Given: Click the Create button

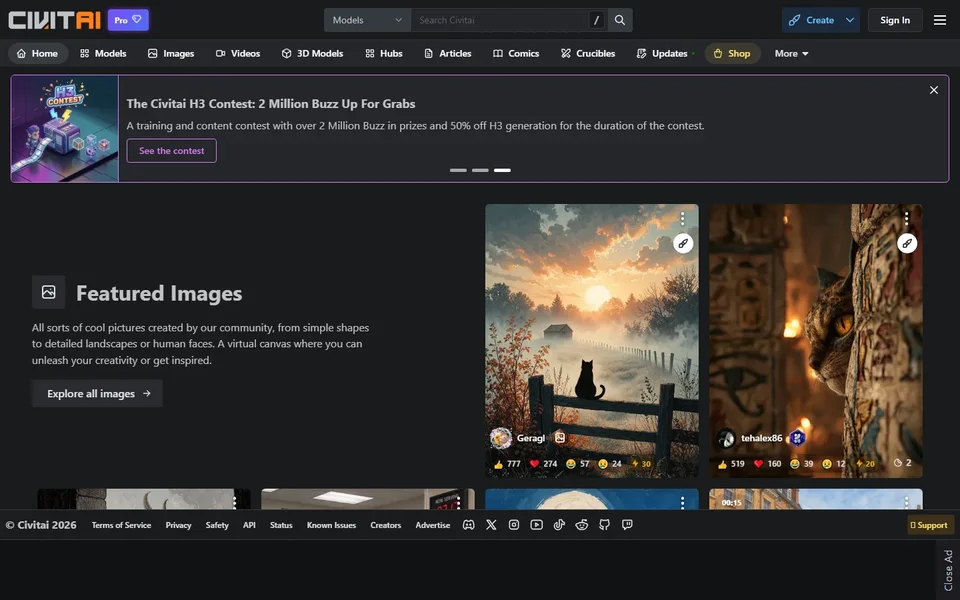Looking at the screenshot, I should click(x=811, y=20).
